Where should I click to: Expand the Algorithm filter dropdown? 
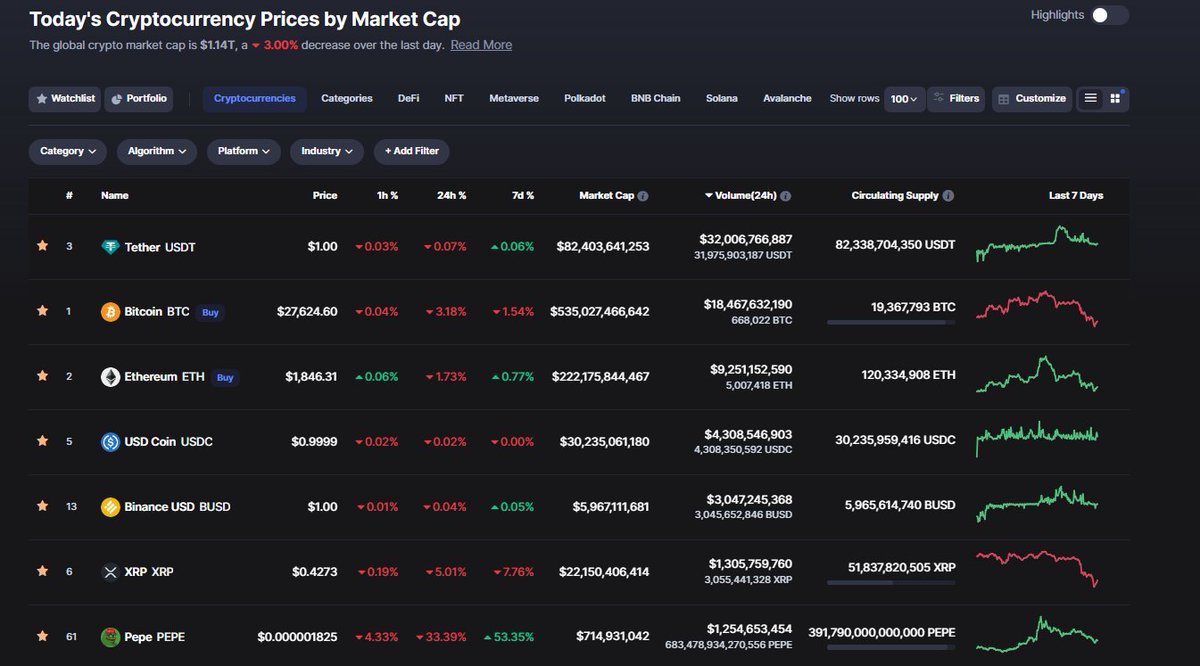158,151
